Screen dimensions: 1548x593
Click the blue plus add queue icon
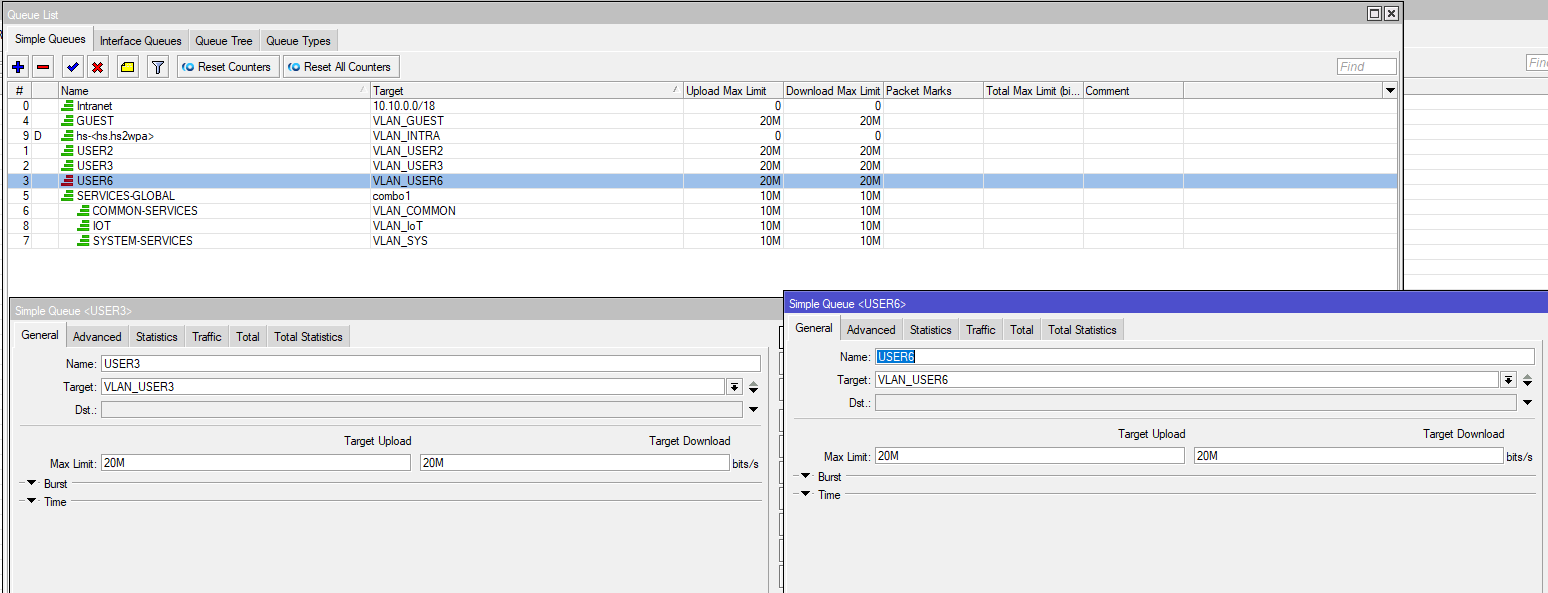point(18,67)
